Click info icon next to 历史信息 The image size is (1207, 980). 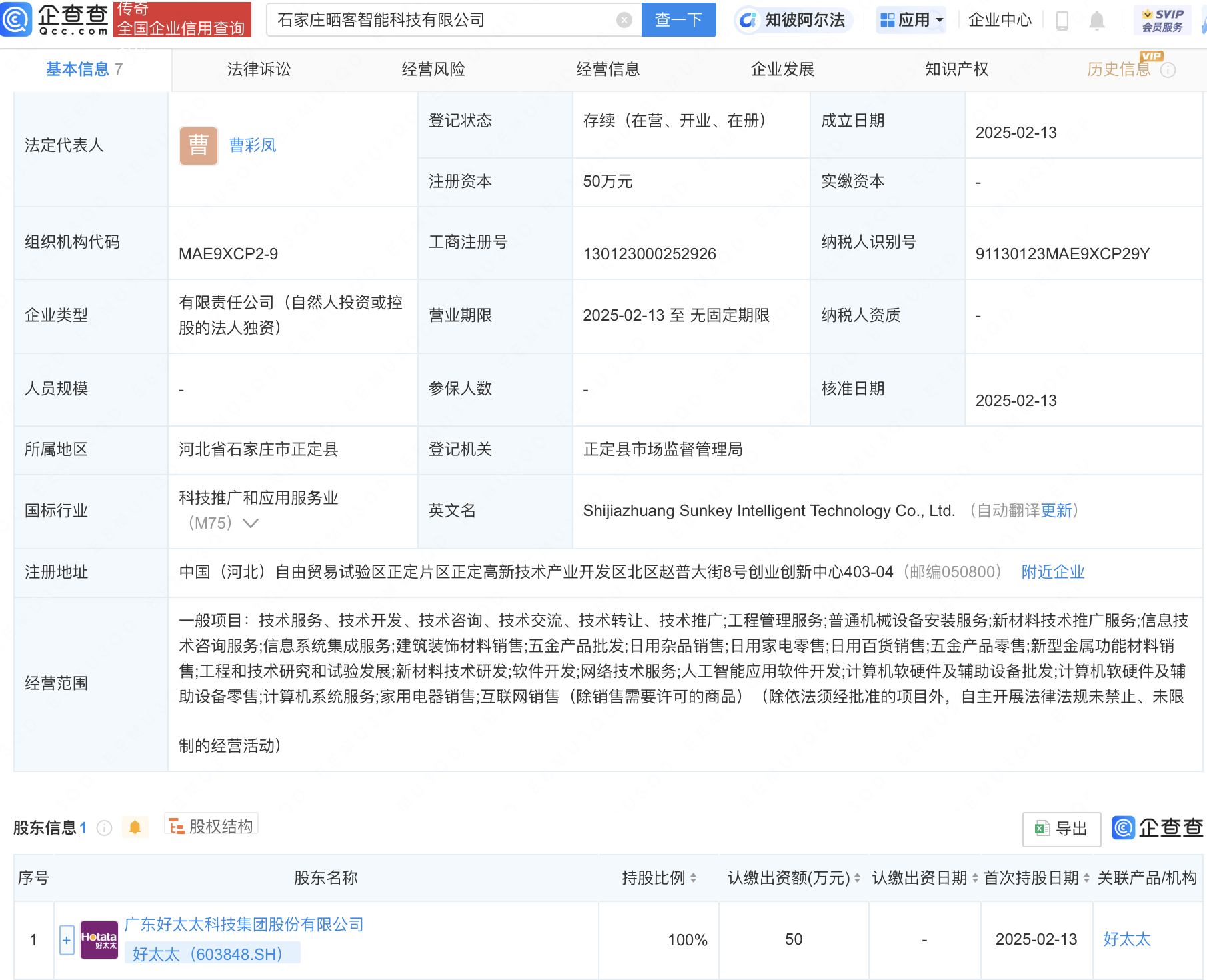1168,70
